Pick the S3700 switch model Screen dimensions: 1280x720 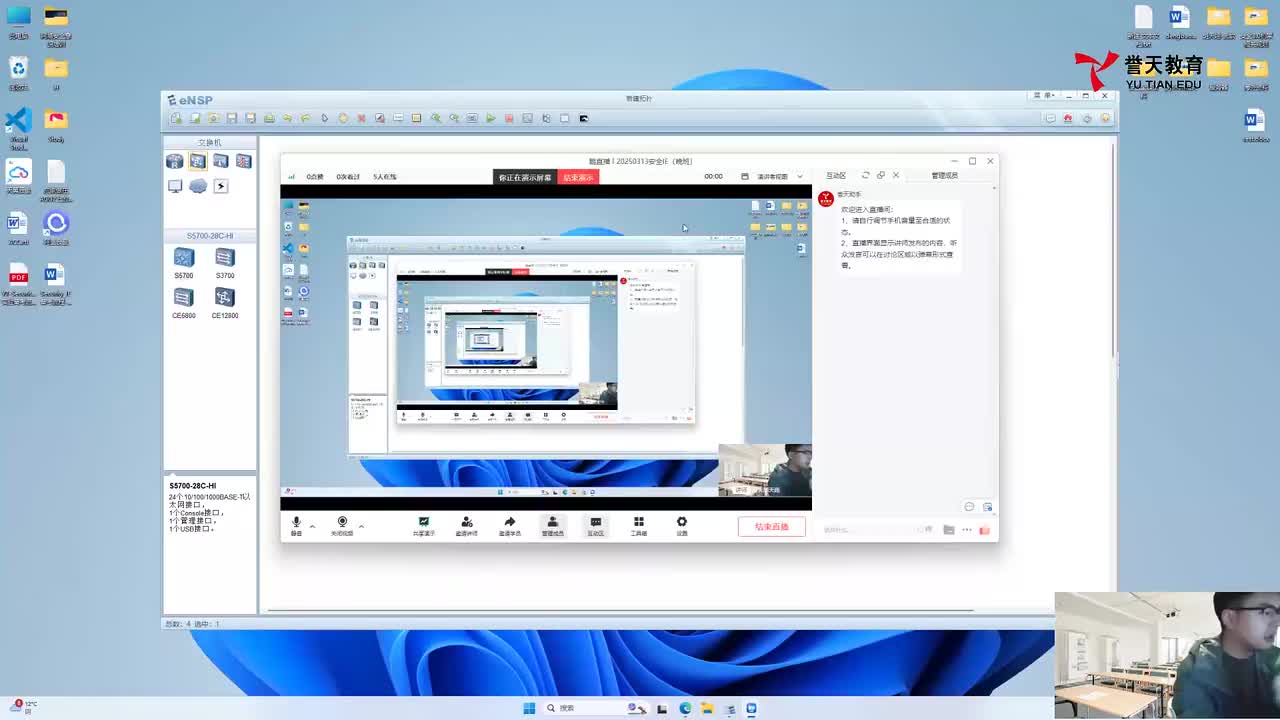coord(225,263)
